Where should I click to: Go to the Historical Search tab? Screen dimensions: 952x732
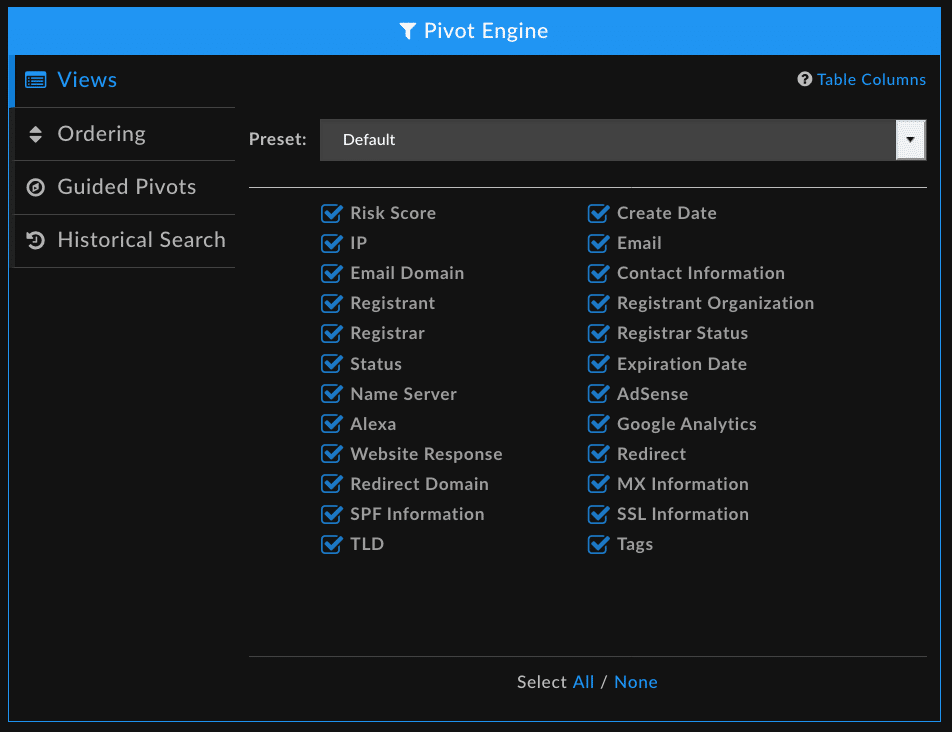(141, 240)
